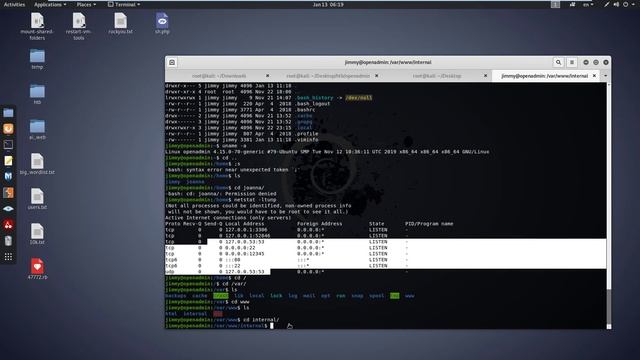Switch to root@kali ~/Desktop/htb/openadmin tab
The image size is (640, 360).
328,76
